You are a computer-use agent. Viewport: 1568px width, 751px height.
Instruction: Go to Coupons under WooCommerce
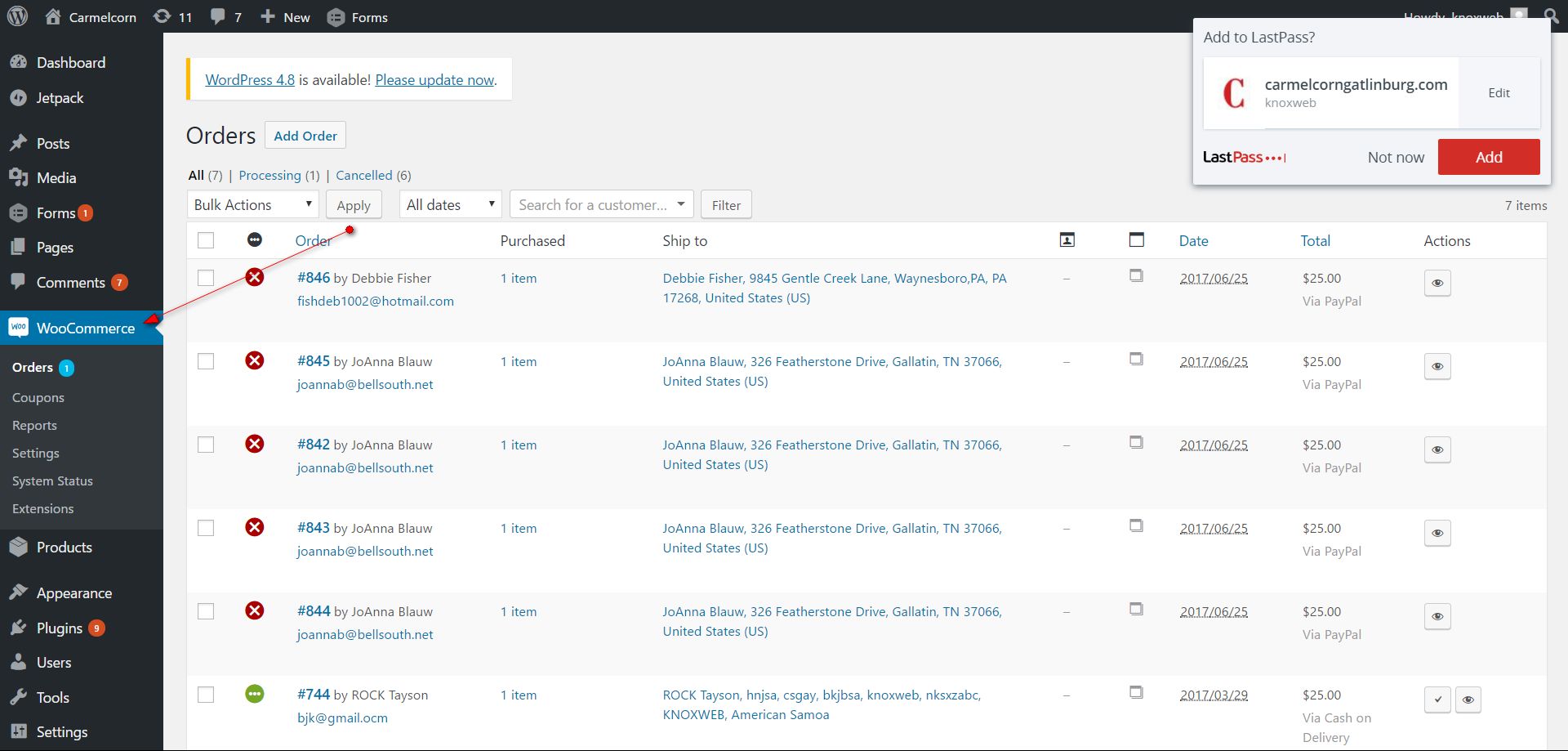tap(38, 398)
